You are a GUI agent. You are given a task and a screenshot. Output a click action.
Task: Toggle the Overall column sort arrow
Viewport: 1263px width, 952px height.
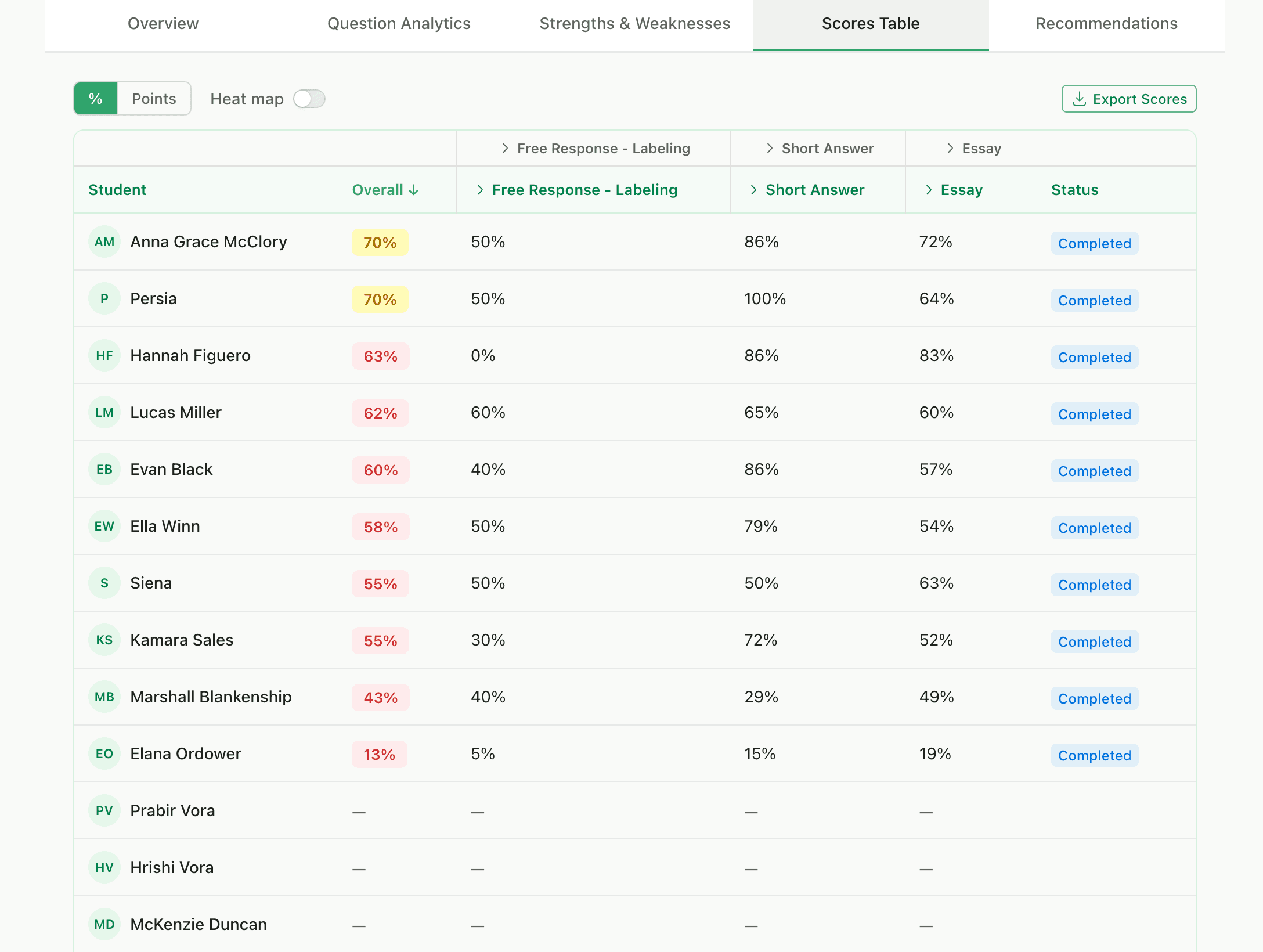coord(414,190)
